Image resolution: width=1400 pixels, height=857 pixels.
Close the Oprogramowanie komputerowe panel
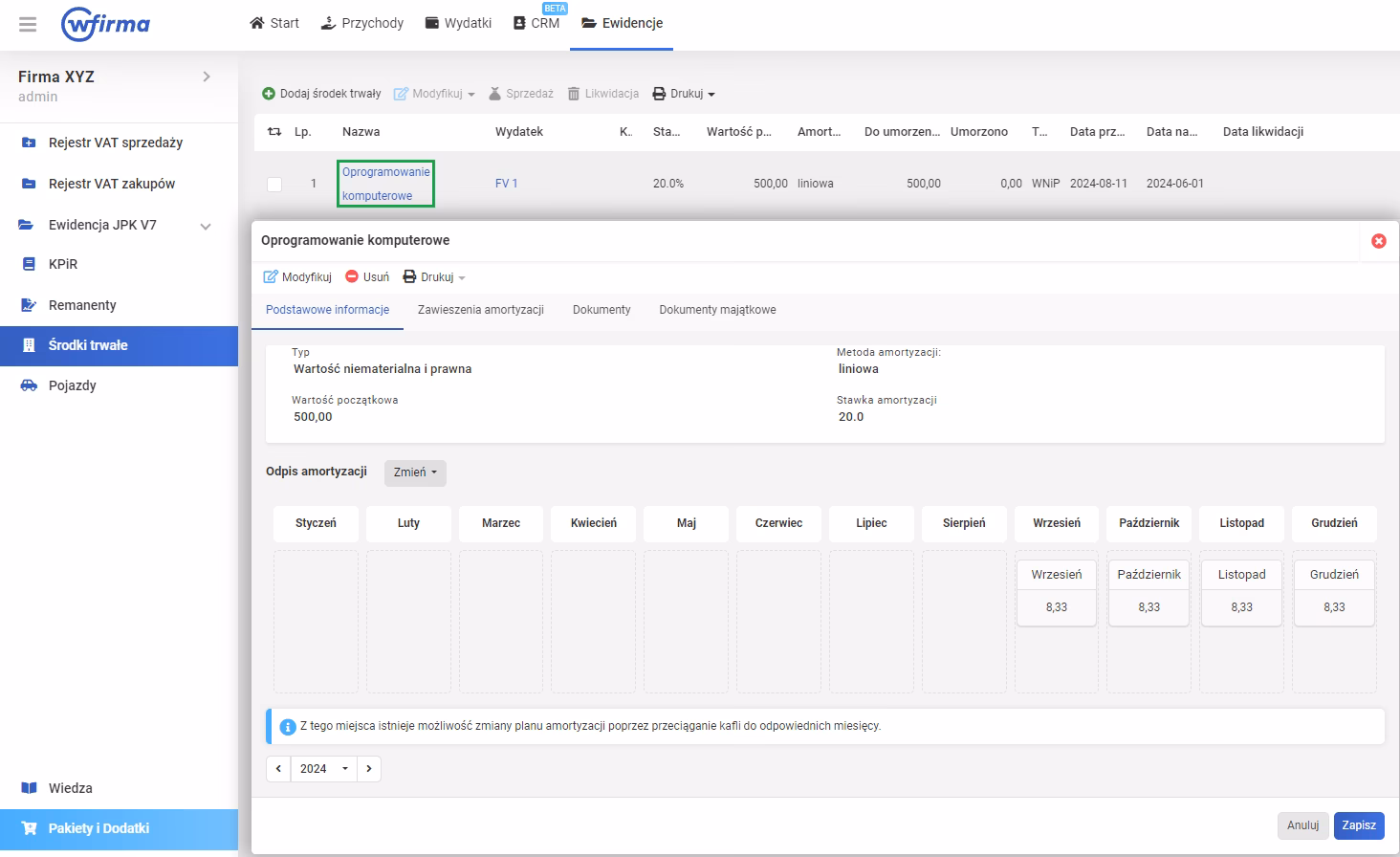click(x=1378, y=241)
